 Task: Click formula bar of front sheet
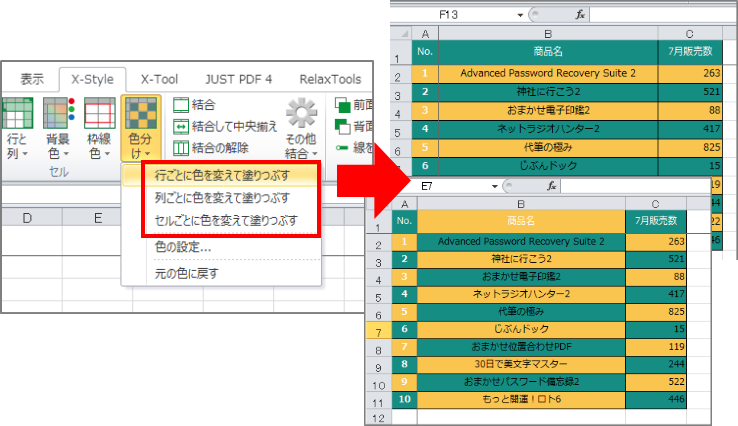pyautogui.click(x=635, y=186)
